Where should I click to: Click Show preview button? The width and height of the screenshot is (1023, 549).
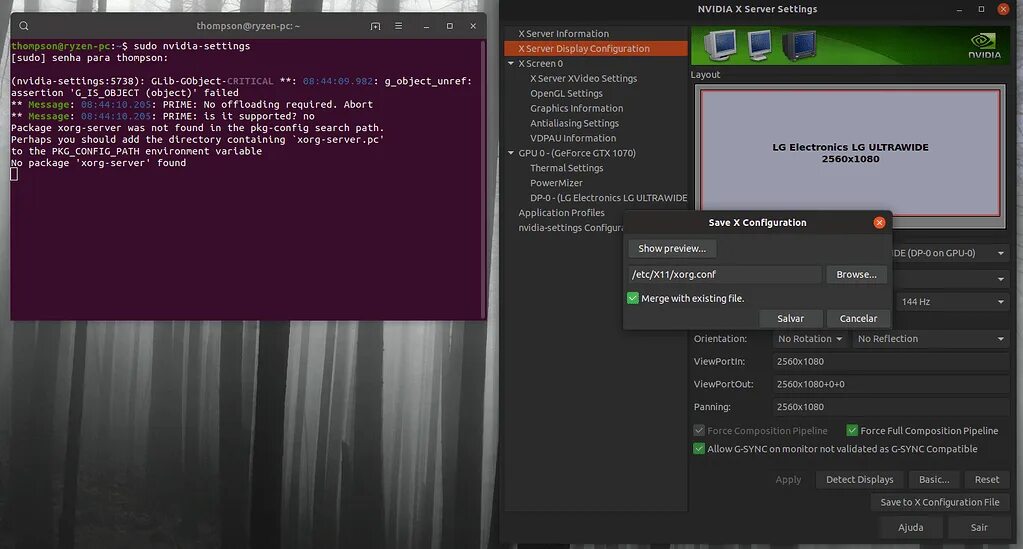click(672, 249)
